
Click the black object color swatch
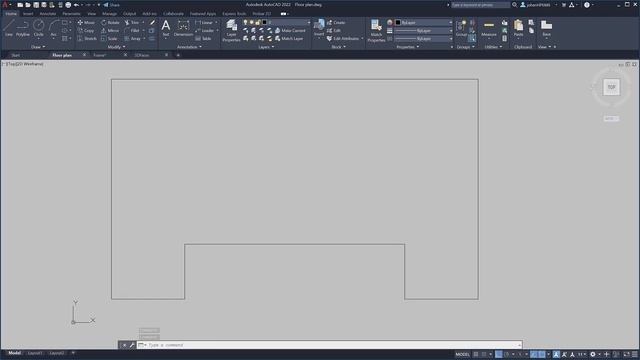(x=398, y=22)
